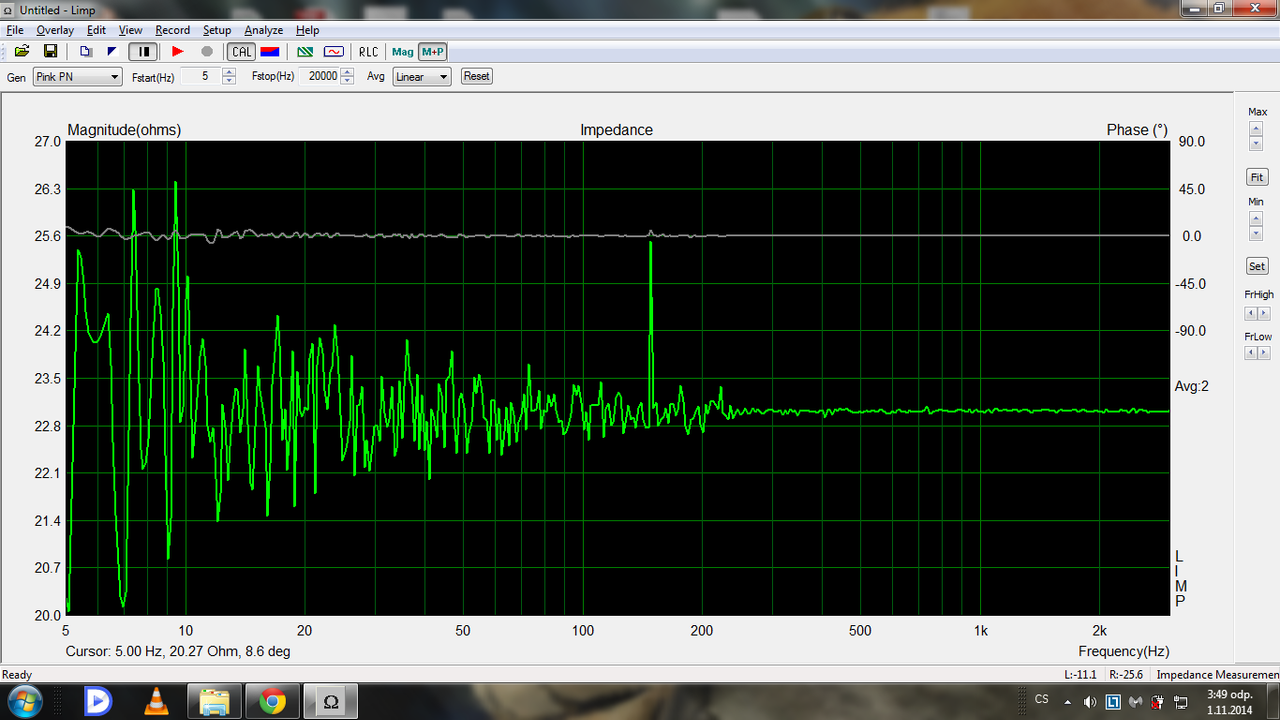
Task: Increase the Fstart value with the up arrow
Action: pyautogui.click(x=229, y=72)
